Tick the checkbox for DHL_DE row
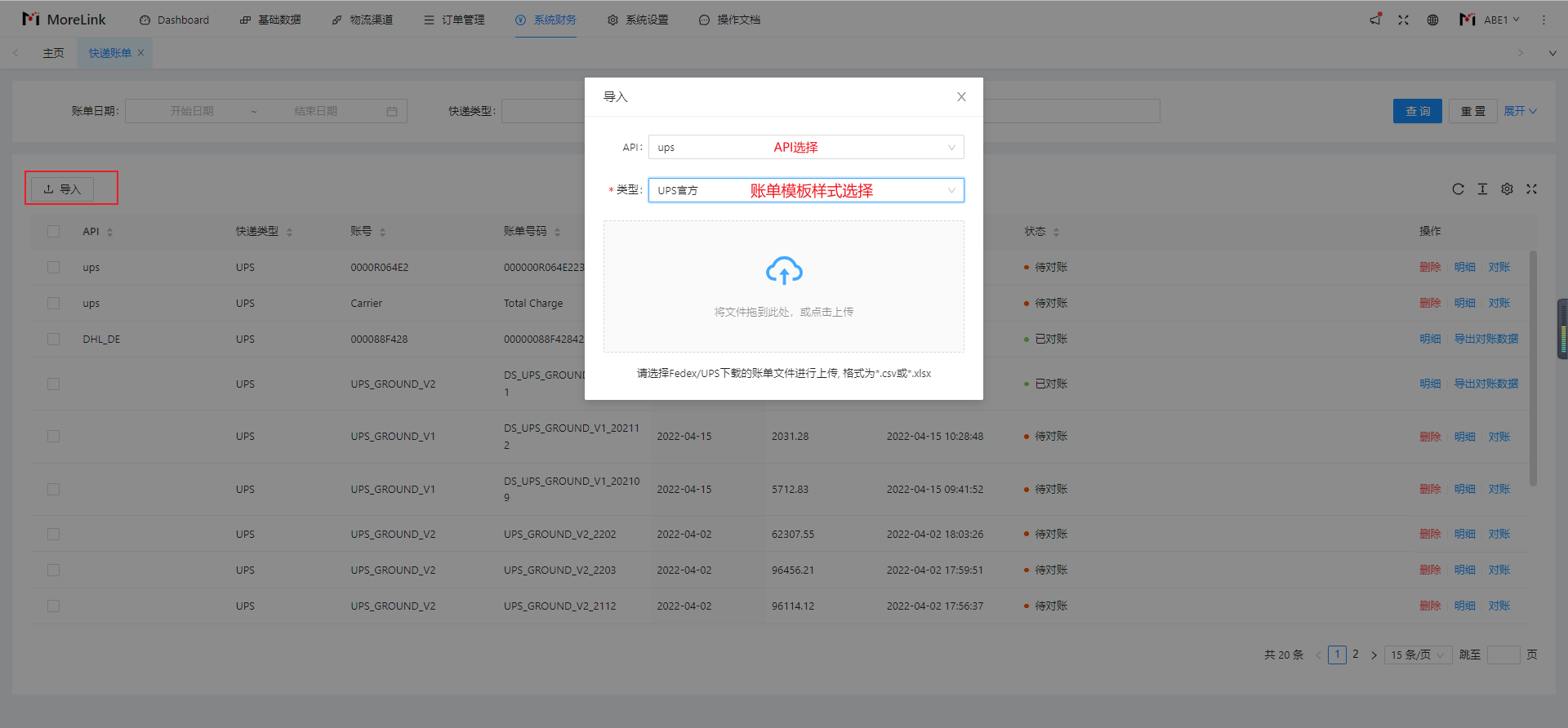This screenshot has width=1568, height=728. pos(54,340)
